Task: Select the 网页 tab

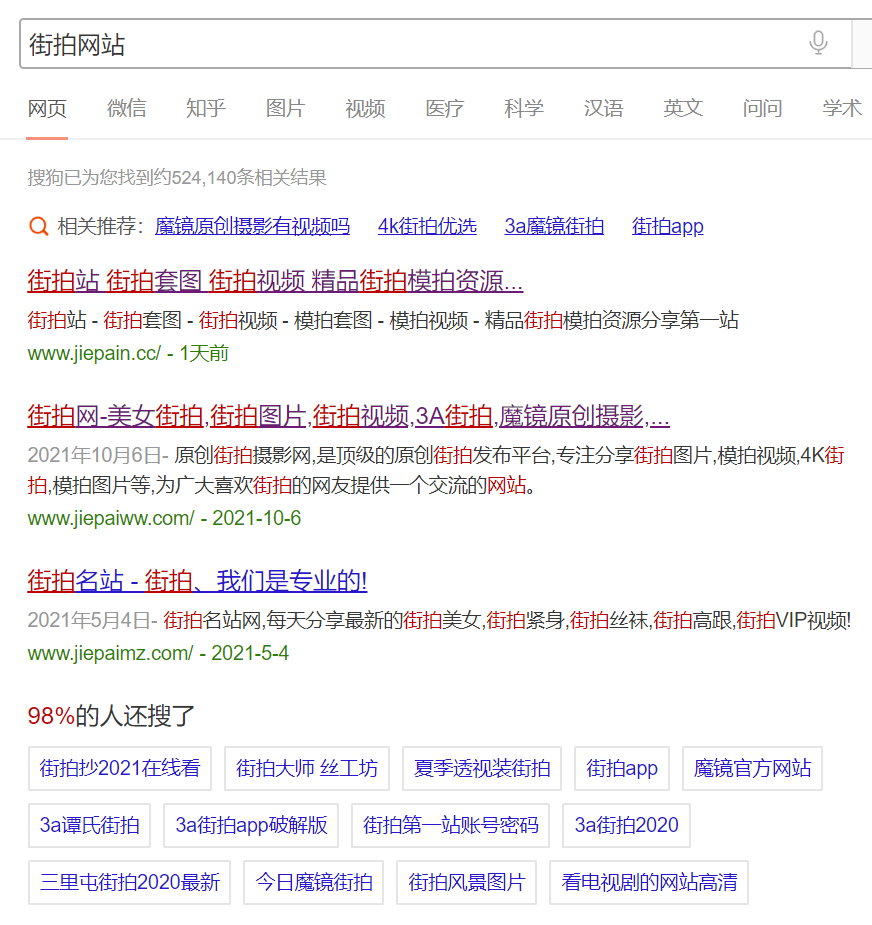Action: (47, 109)
